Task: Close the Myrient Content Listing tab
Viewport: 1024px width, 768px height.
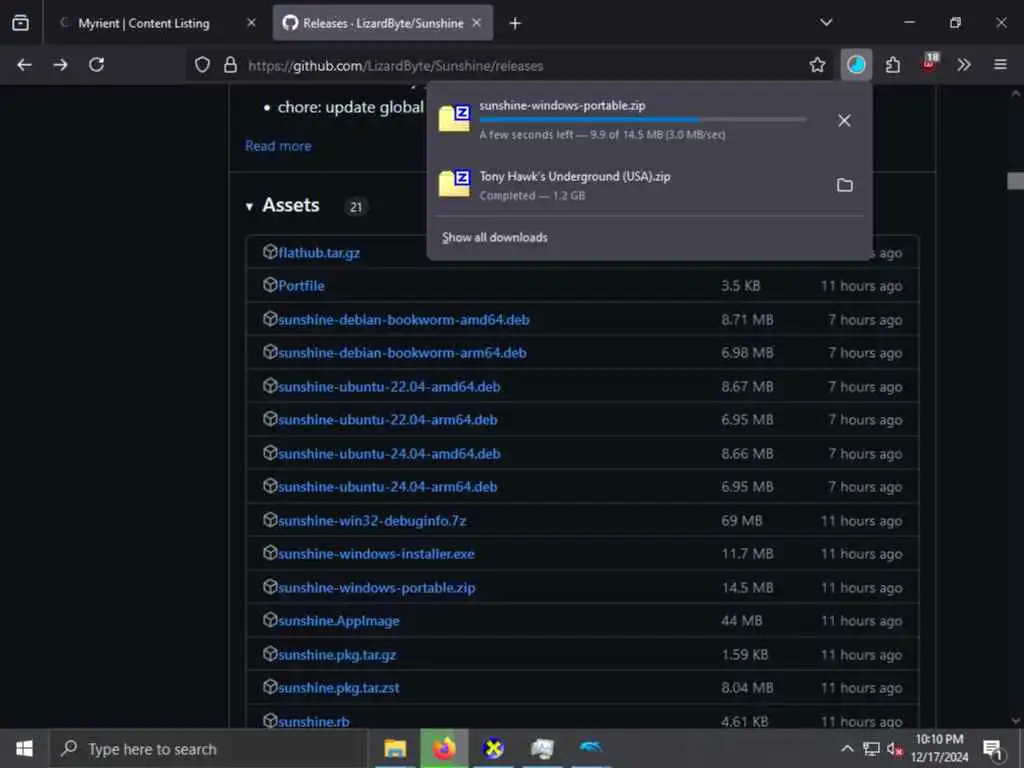Action: pos(251,23)
